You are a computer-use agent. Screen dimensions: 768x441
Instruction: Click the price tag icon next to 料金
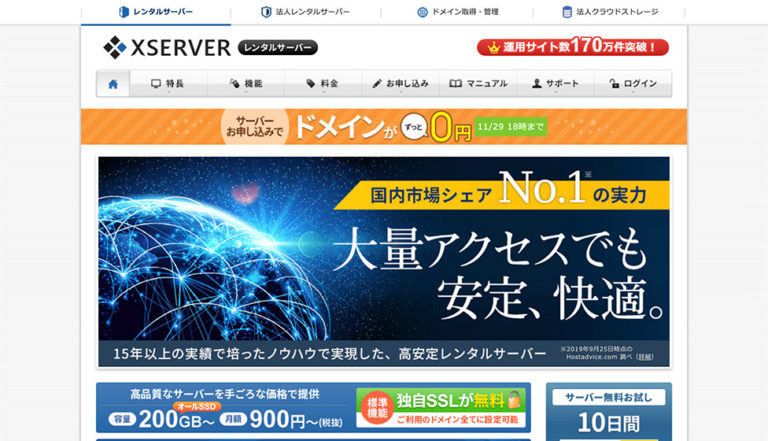click(311, 83)
